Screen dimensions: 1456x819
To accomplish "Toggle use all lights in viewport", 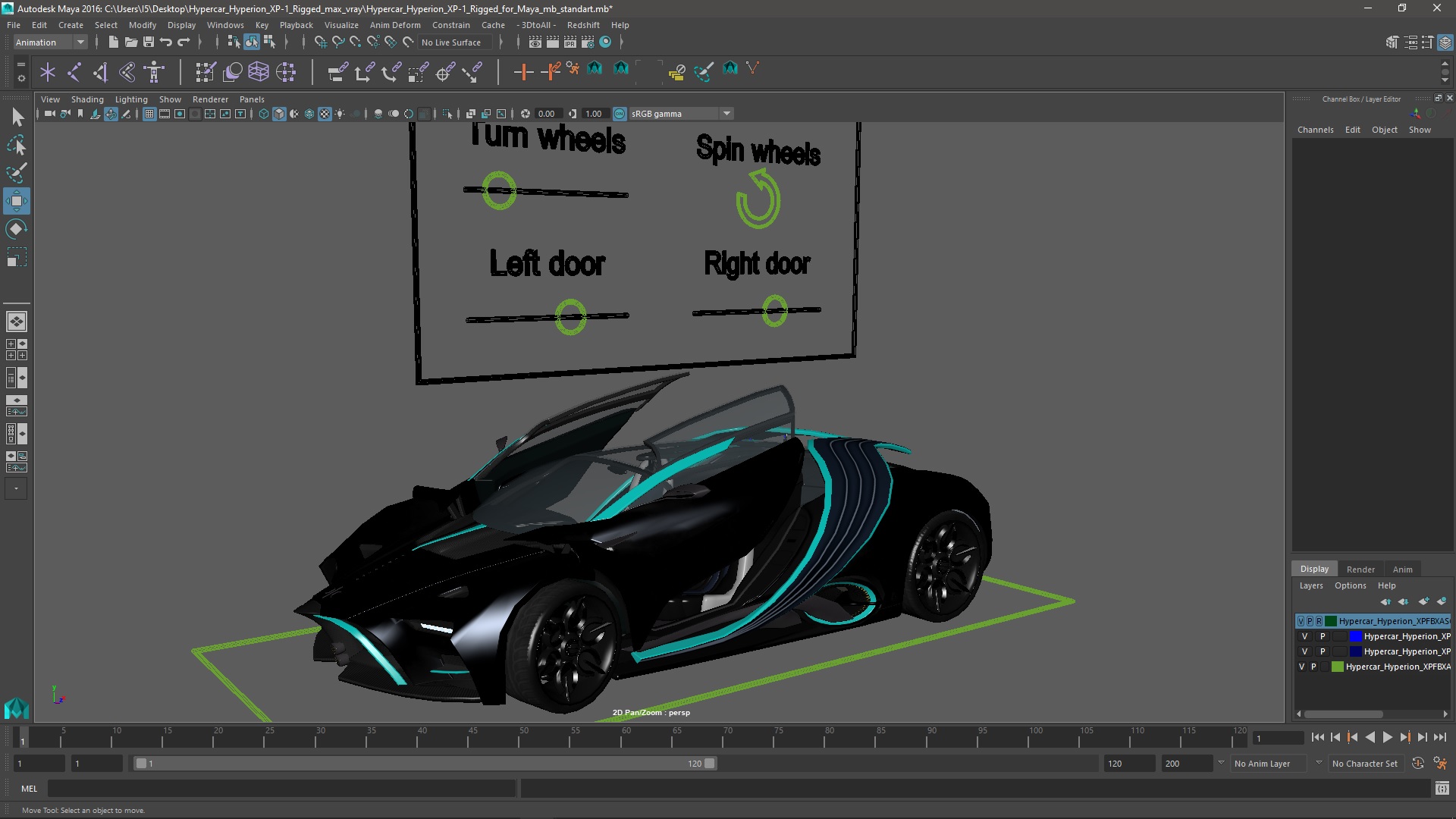I will [x=340, y=114].
